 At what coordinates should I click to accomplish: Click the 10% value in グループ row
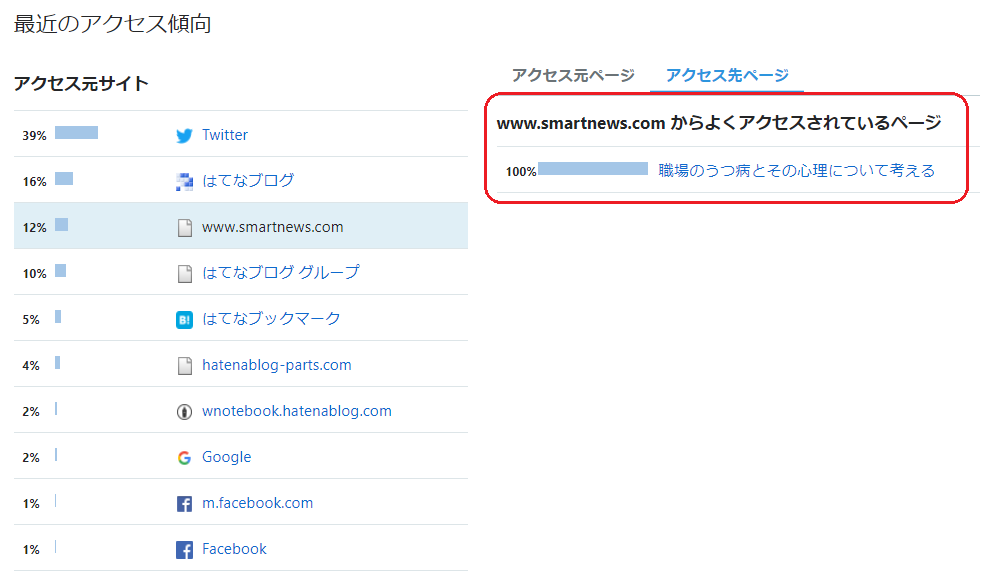(35, 274)
